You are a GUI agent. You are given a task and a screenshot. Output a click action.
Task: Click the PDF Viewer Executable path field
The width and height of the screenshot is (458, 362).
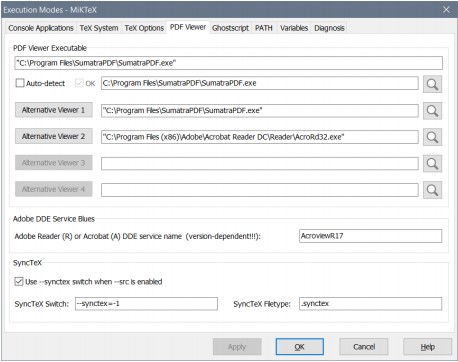228,63
